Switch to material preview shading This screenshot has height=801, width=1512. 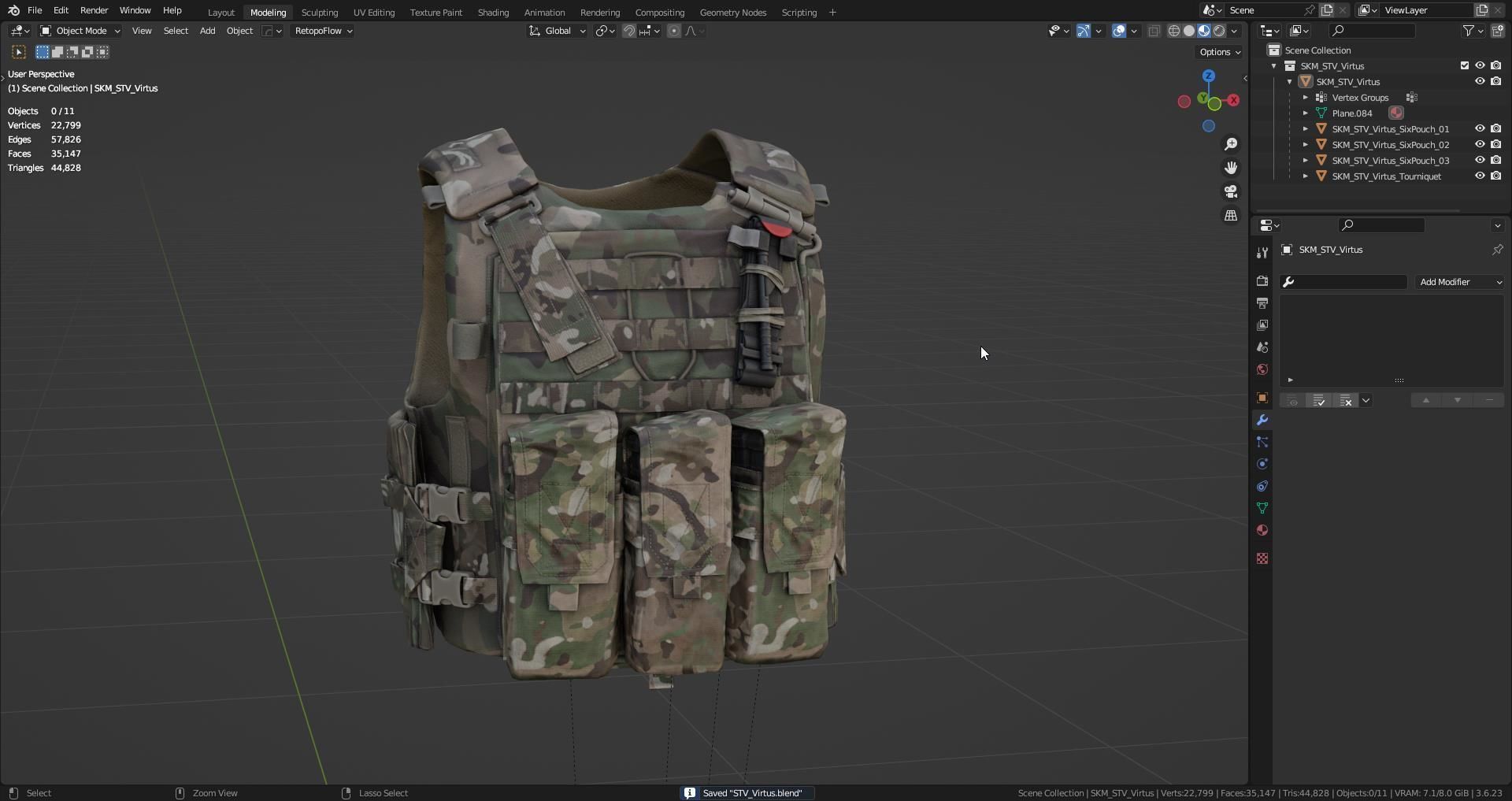tap(1204, 31)
